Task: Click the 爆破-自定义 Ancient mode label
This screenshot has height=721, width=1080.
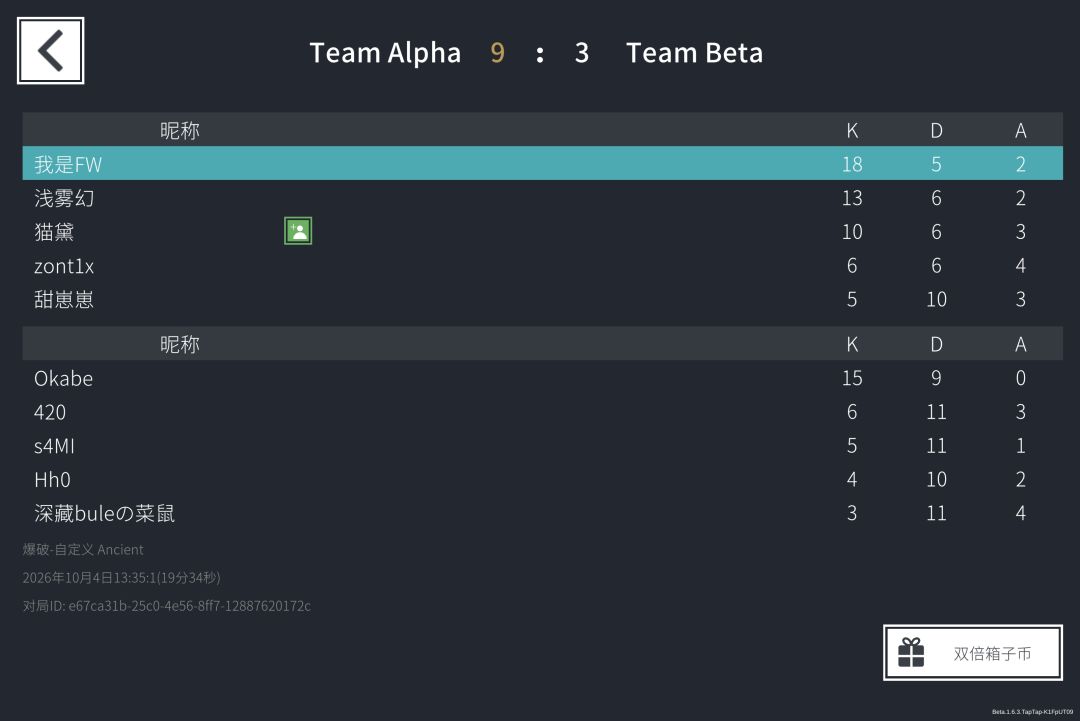Action: [x=83, y=550]
